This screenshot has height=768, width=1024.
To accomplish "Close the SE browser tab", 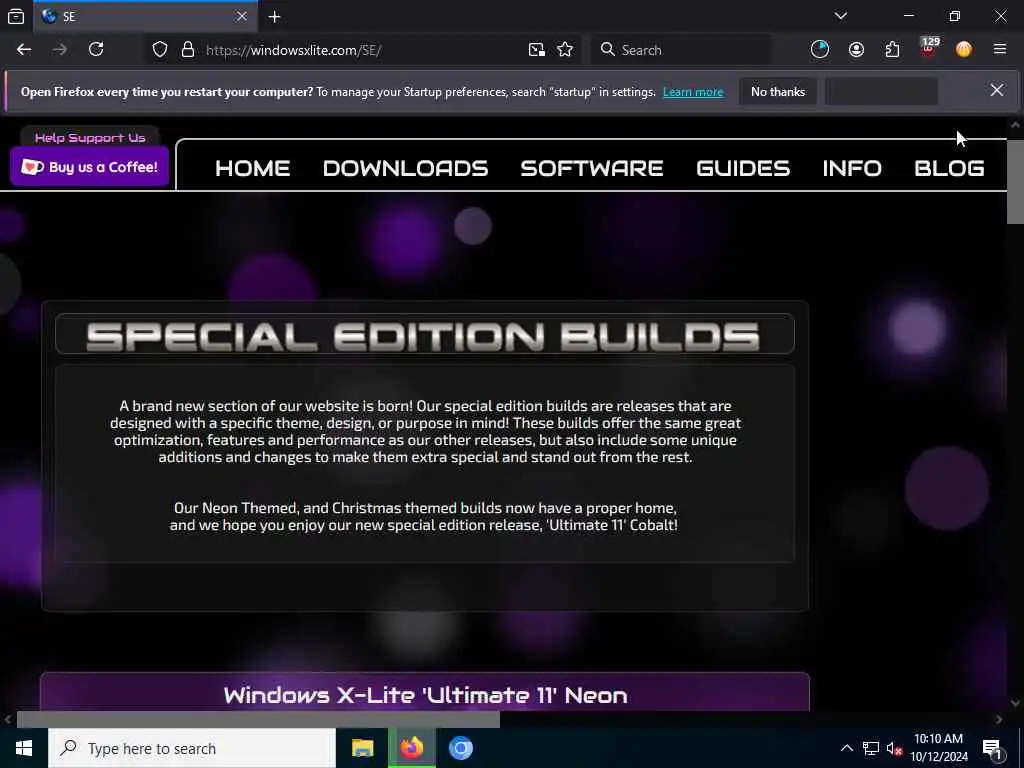I will click(x=242, y=16).
